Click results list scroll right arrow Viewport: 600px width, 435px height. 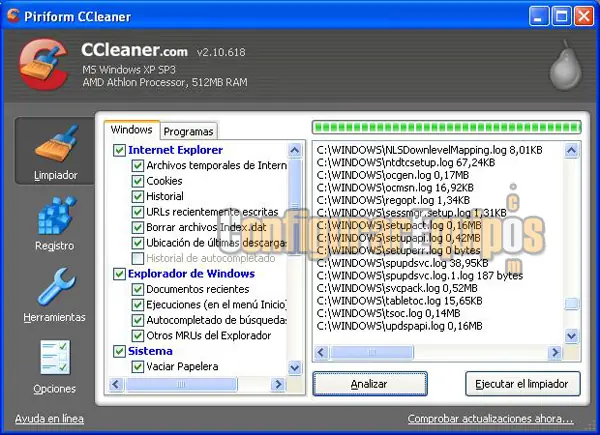[x=554, y=352]
